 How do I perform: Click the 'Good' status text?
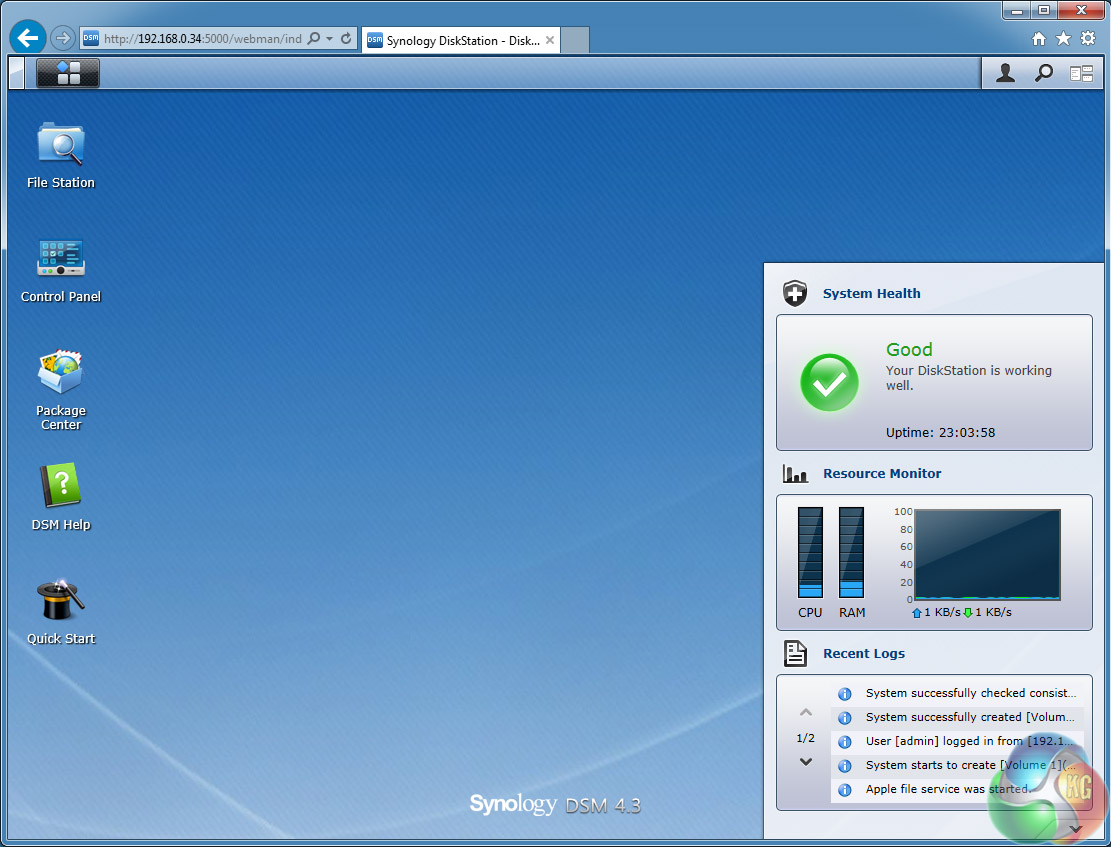tap(909, 349)
